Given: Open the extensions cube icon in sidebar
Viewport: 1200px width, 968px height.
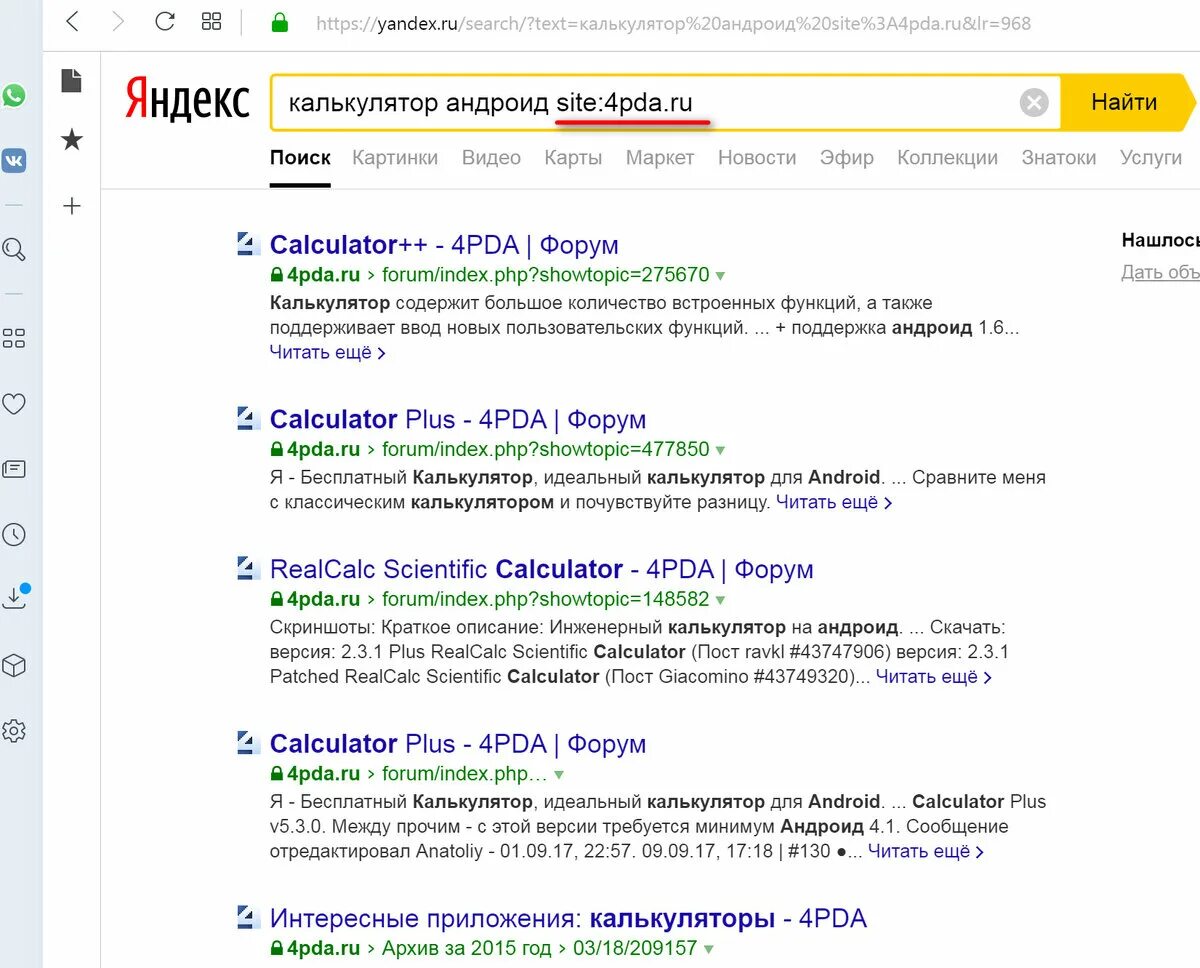Looking at the screenshot, I should (x=14, y=666).
